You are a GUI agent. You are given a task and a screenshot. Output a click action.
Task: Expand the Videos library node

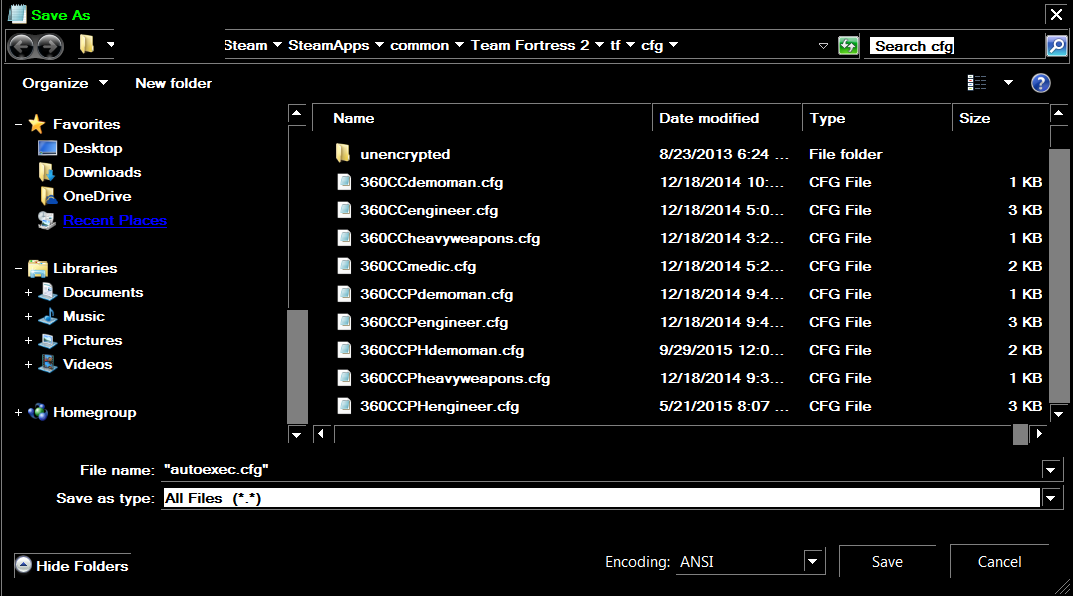point(28,364)
